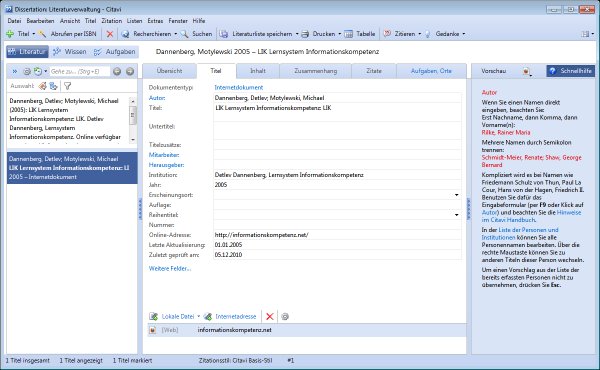This screenshot has height=370, width=600.
Task: Select the Titel tab
Action: click(216, 71)
